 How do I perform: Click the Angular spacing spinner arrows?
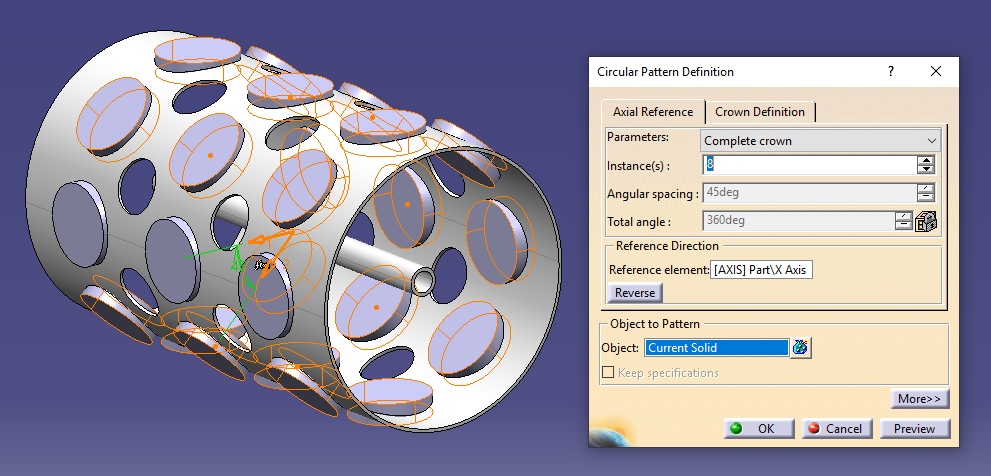926,193
